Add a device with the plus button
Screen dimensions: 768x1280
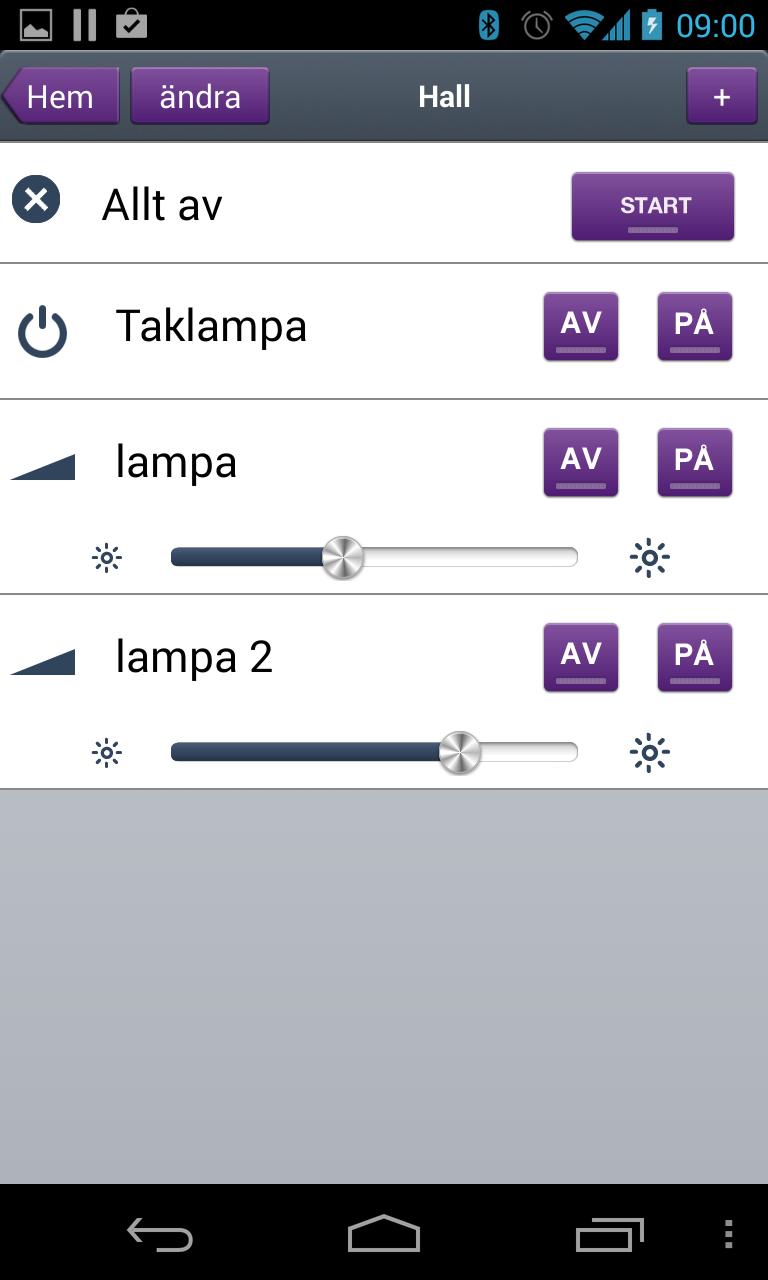pyautogui.click(x=721, y=97)
